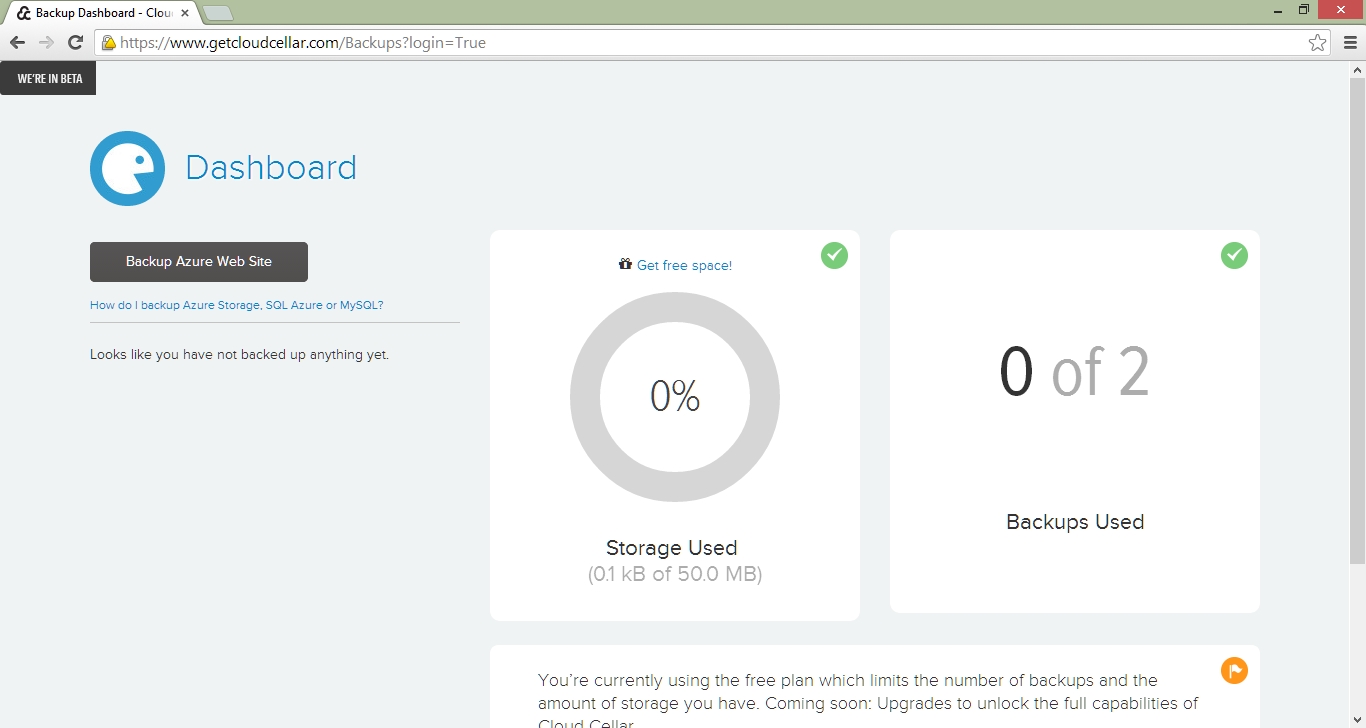Click the Cloud Cellar logo icon
Image resolution: width=1366 pixels, height=728 pixels.
(127, 168)
